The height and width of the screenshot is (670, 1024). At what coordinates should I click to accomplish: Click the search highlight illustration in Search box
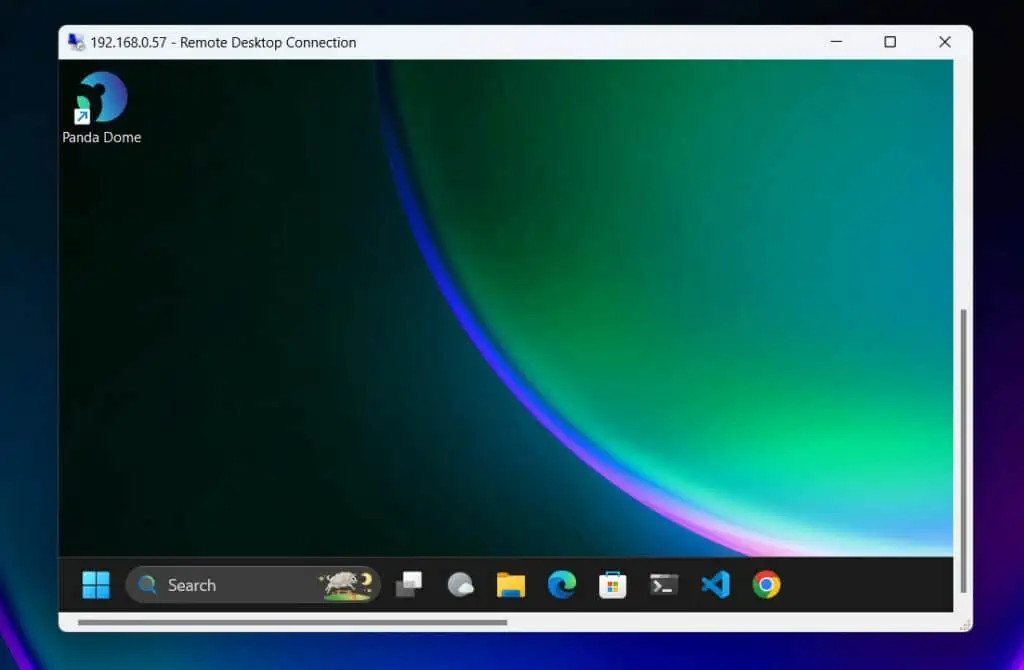[345, 585]
